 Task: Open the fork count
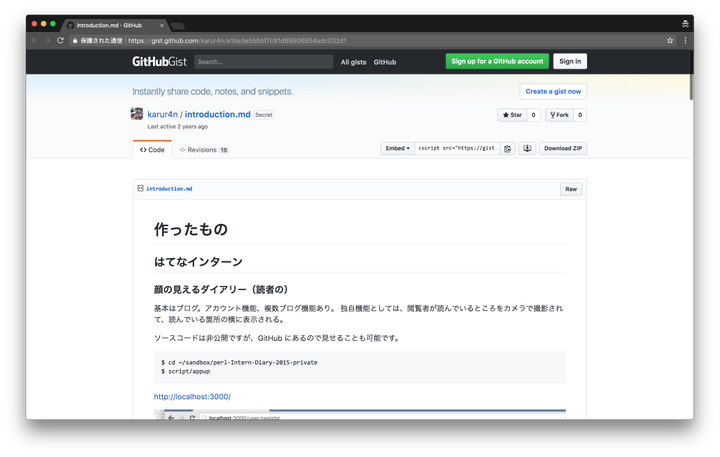tap(580, 115)
